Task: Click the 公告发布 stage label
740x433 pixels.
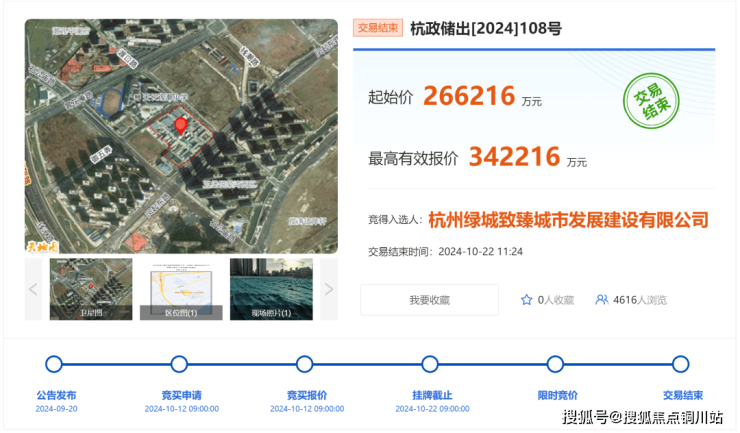Action: (x=56, y=395)
